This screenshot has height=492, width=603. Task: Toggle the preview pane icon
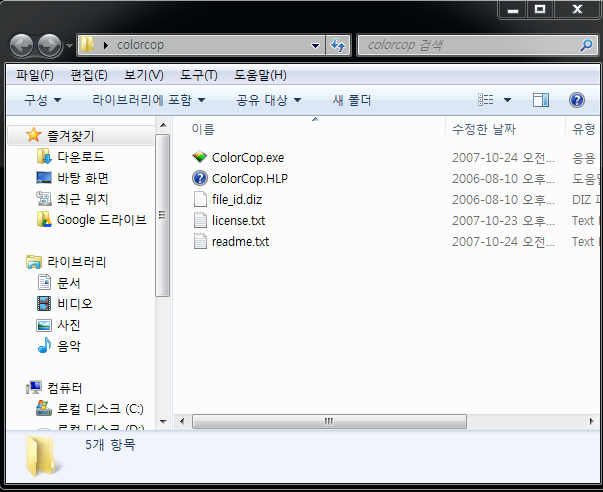(541, 100)
